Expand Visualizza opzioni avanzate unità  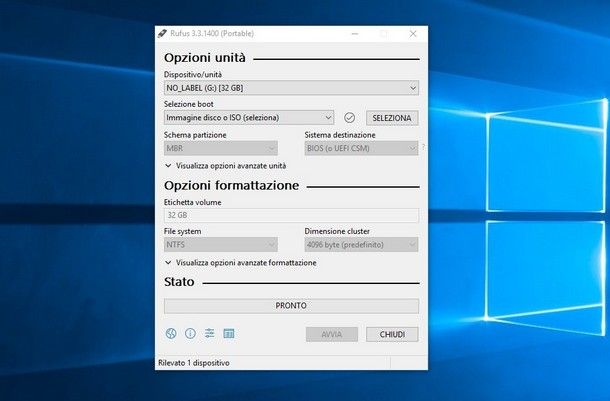[x=226, y=166]
